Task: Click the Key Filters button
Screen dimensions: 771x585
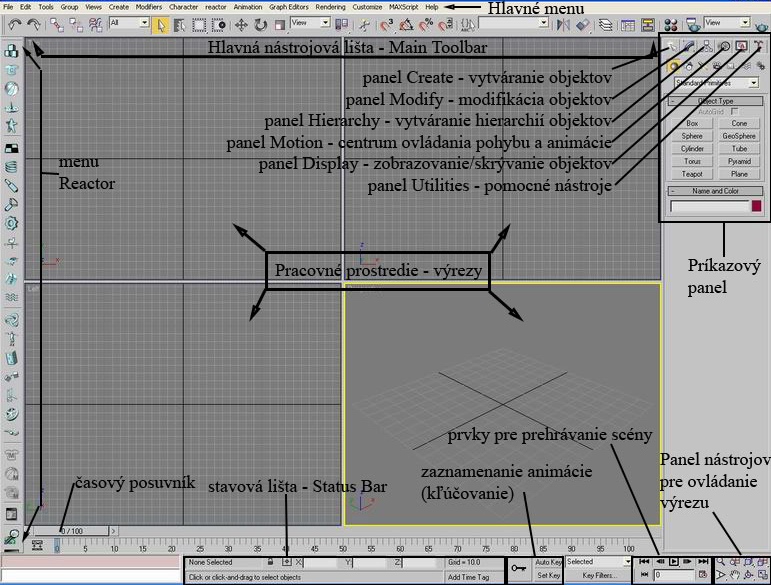Action: (x=598, y=575)
